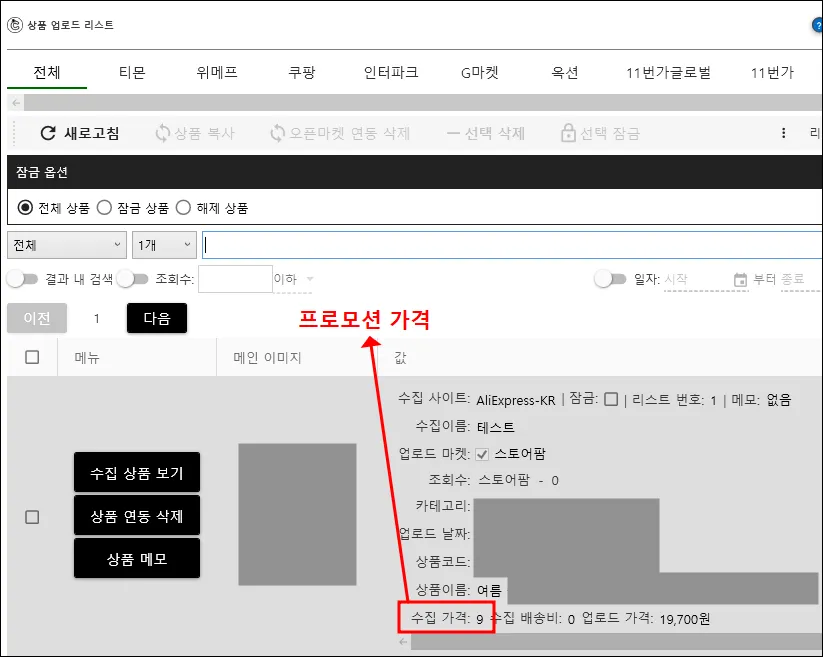823x657 pixels.
Task: Click the 수집 상품 보기 button
Action: point(137,473)
